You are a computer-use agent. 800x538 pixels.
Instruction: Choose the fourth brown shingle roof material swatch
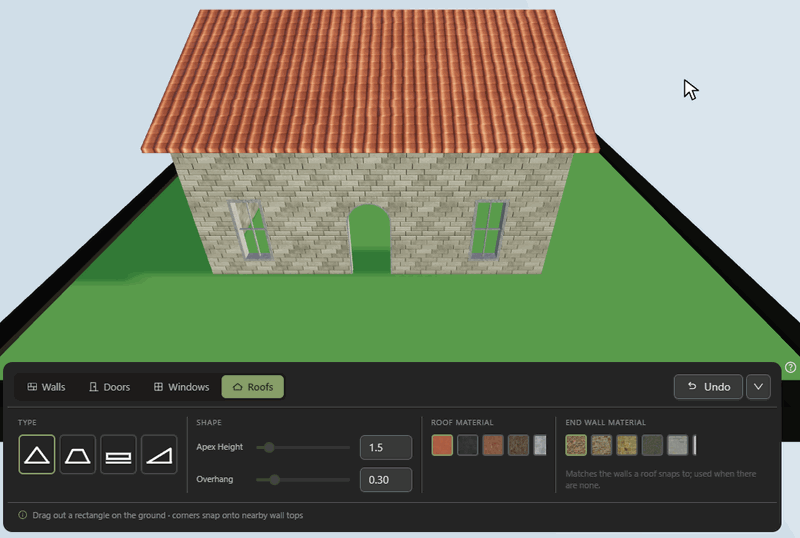[518, 445]
